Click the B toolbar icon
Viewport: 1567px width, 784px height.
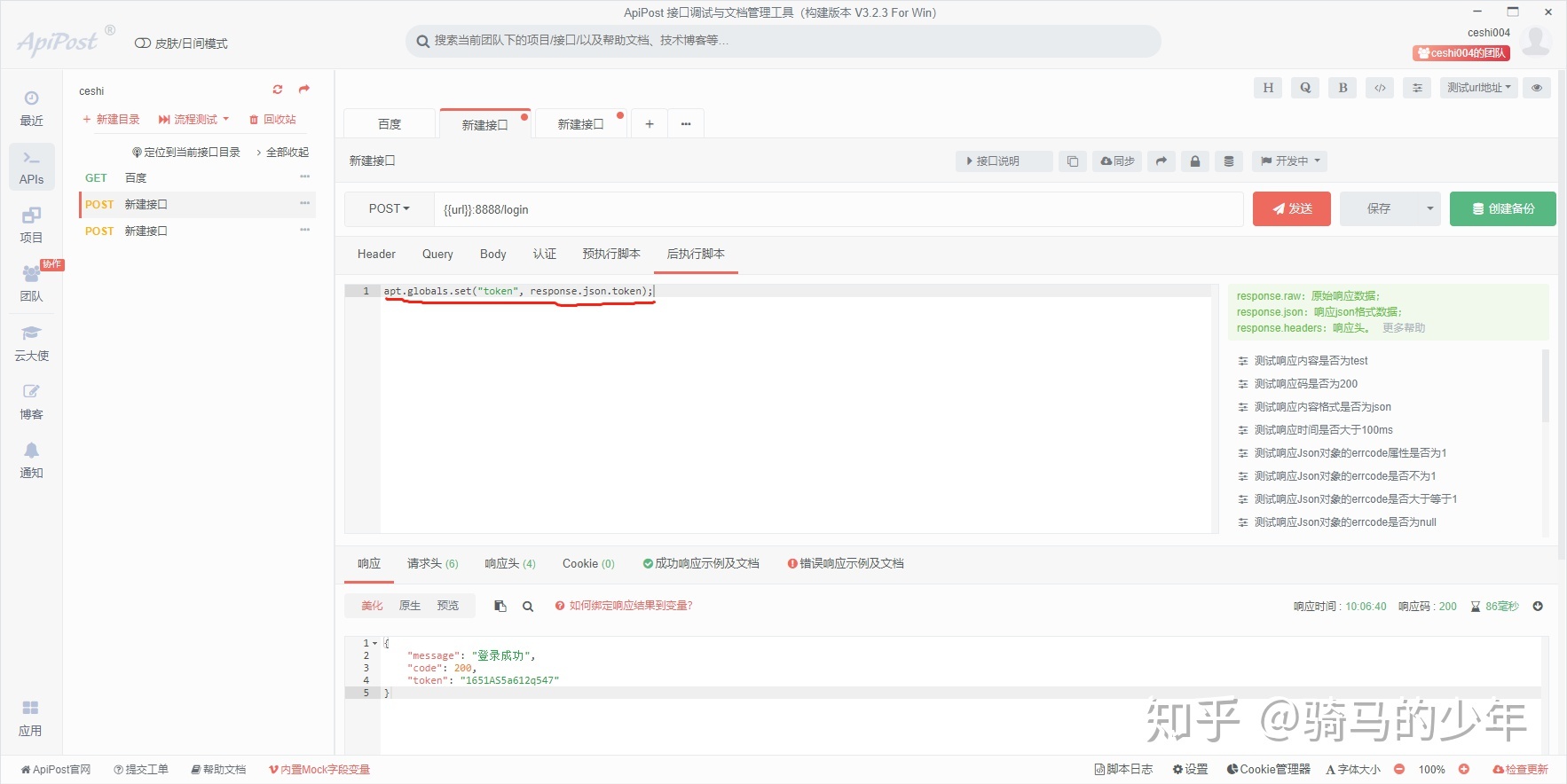click(1343, 88)
